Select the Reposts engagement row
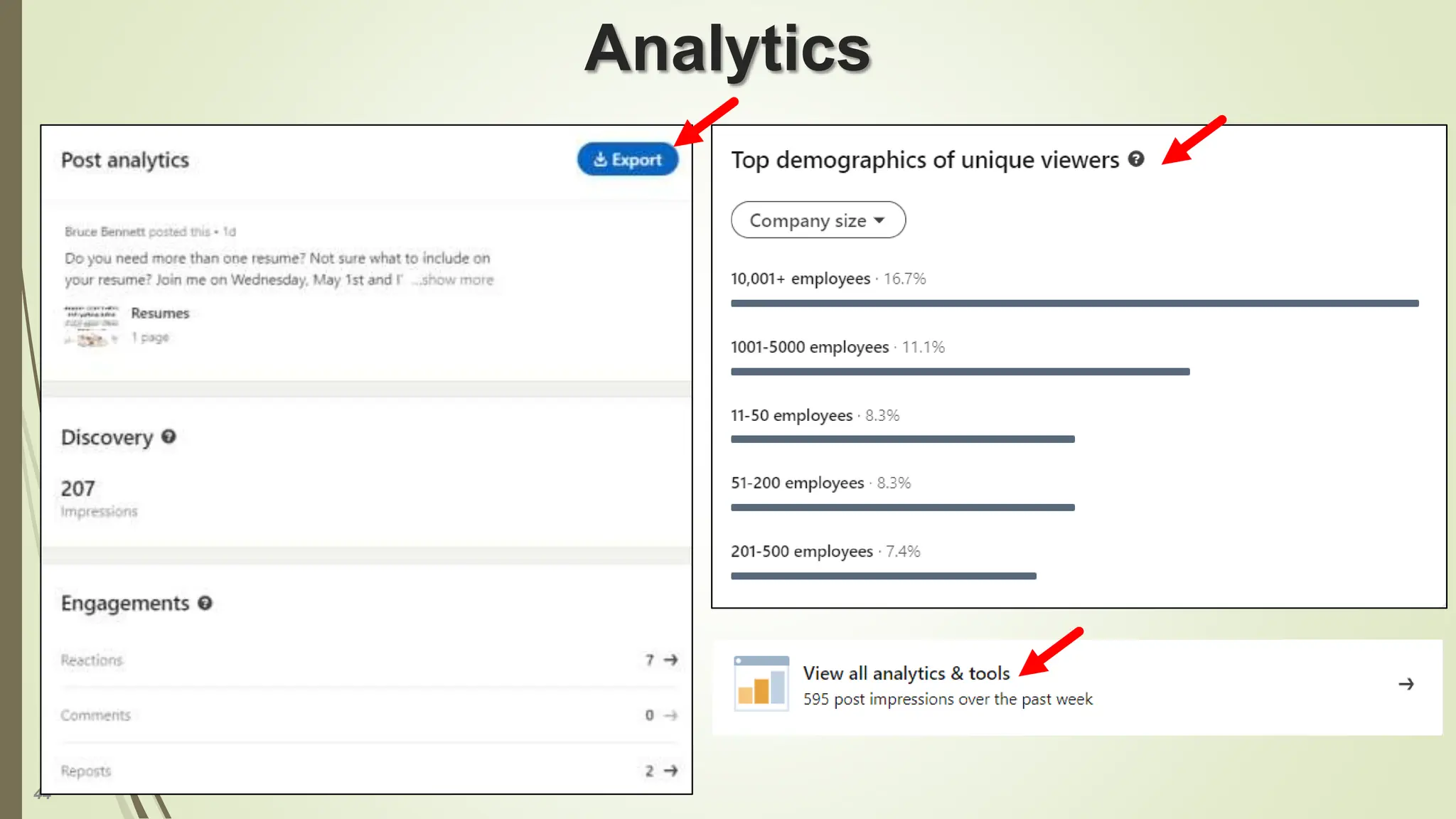This screenshot has width=1456, height=819. click(369, 771)
